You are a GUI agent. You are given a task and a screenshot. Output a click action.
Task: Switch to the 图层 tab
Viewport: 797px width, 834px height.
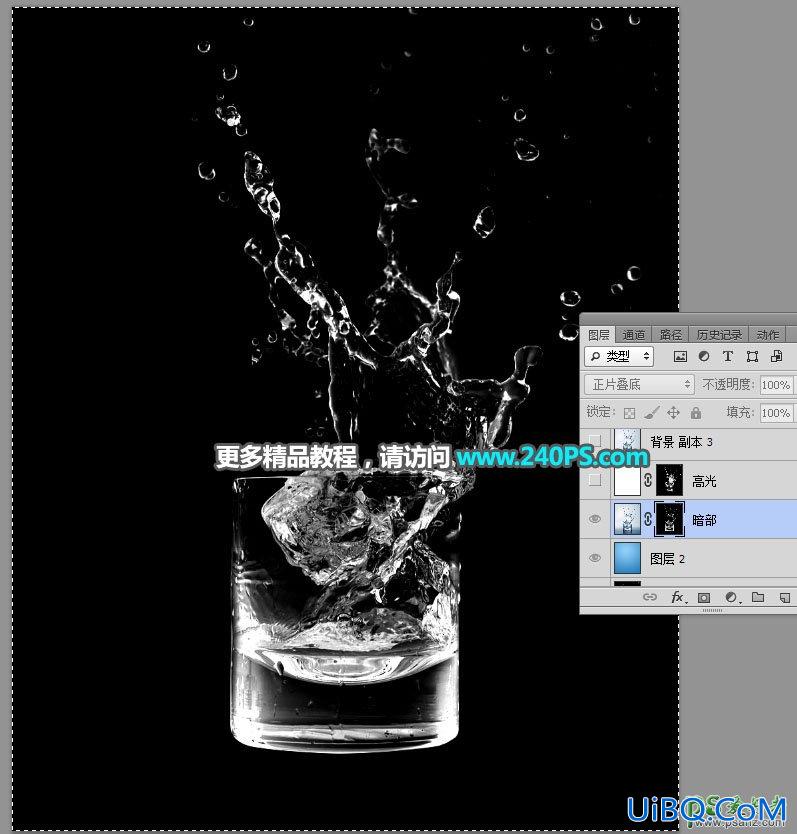pos(599,335)
